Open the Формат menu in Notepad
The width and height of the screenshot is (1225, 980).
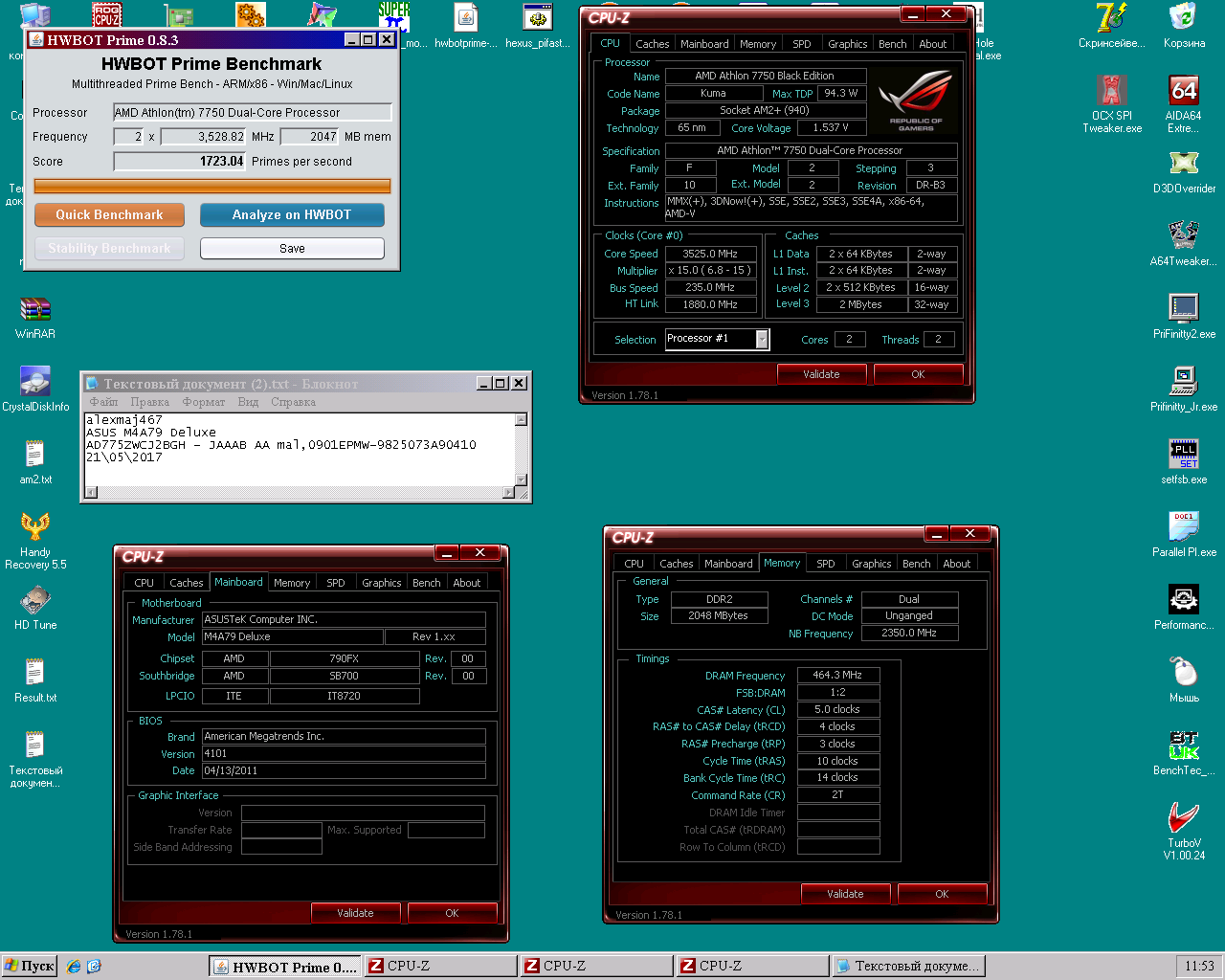coord(204,402)
